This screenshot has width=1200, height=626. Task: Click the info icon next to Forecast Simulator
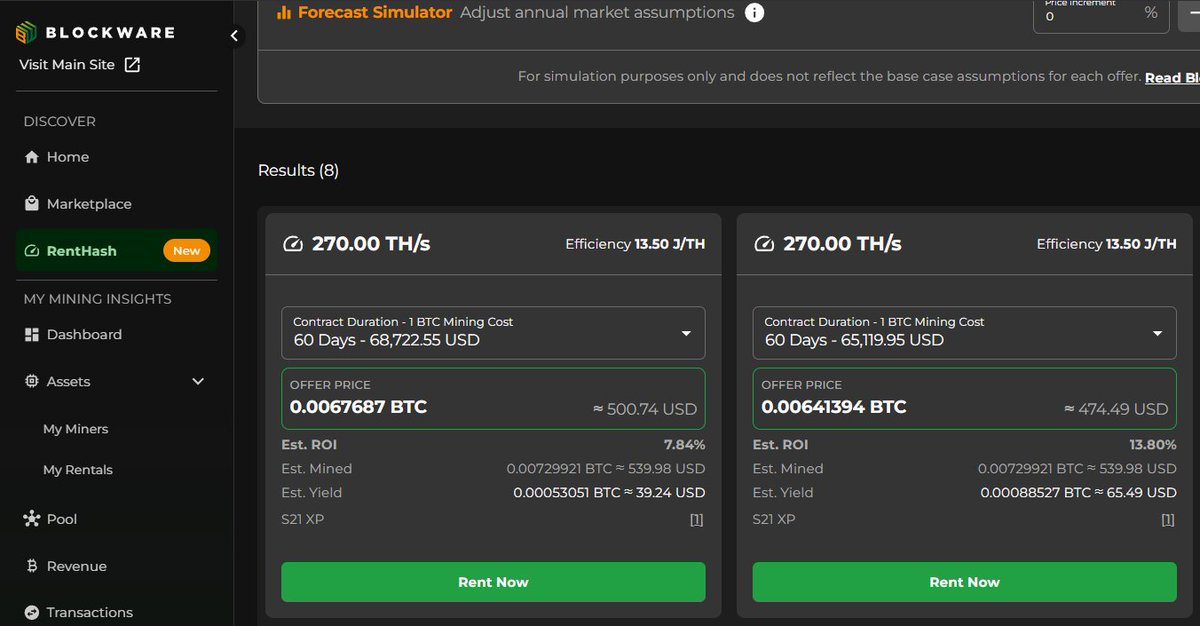(x=755, y=13)
